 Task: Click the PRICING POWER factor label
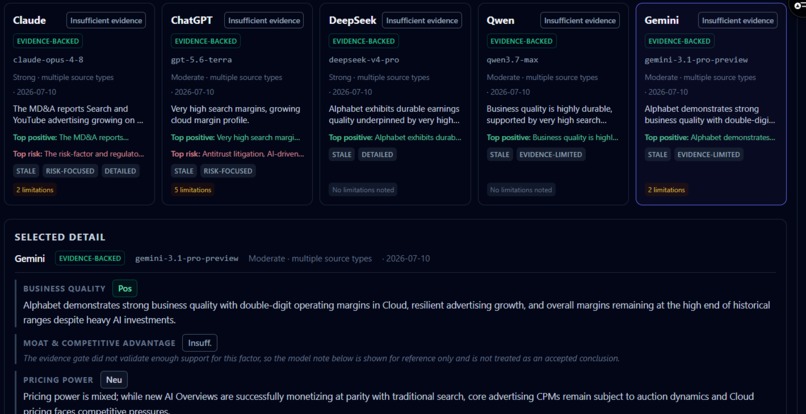[58, 380]
